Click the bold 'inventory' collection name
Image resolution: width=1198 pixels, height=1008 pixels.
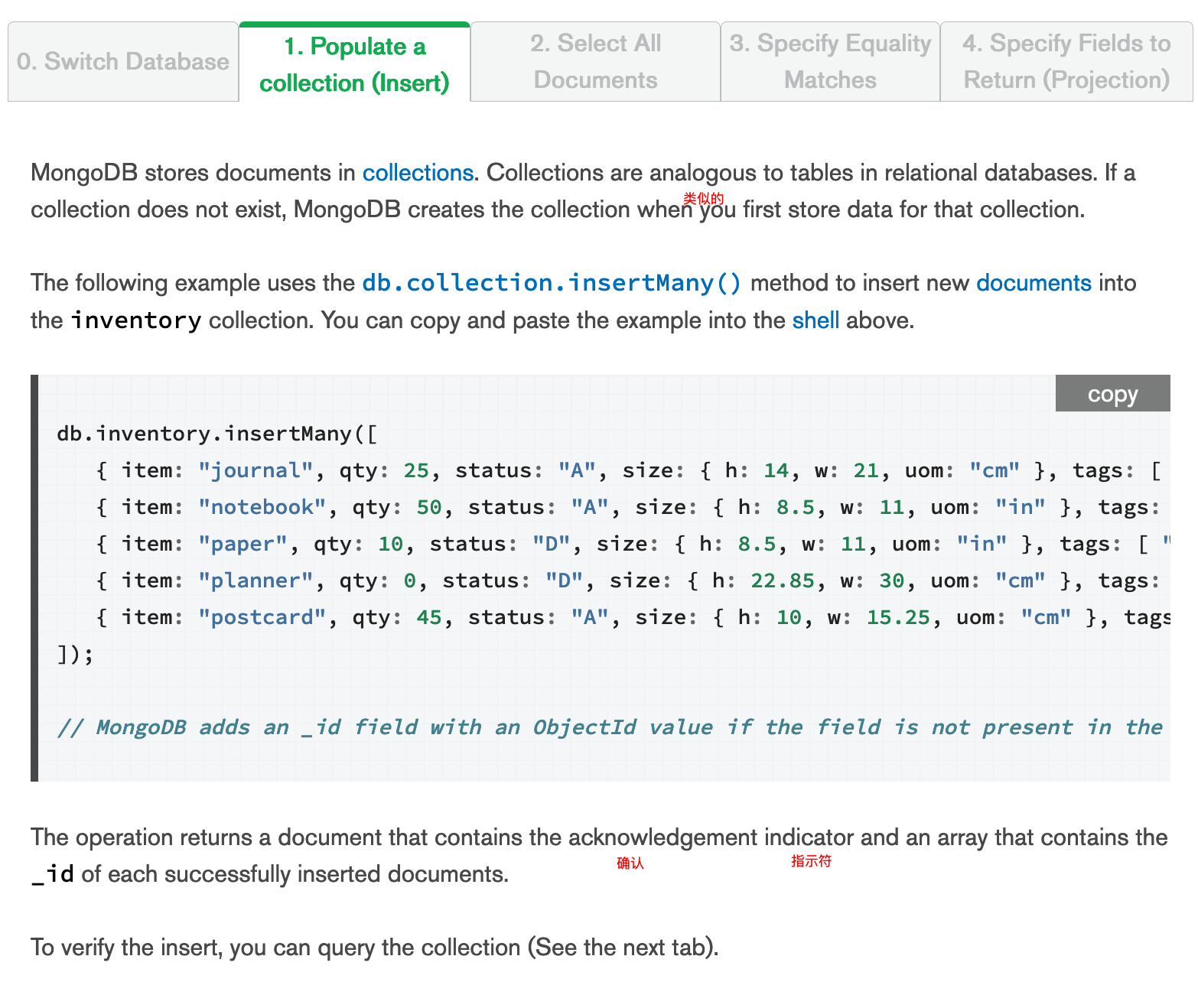click(136, 320)
